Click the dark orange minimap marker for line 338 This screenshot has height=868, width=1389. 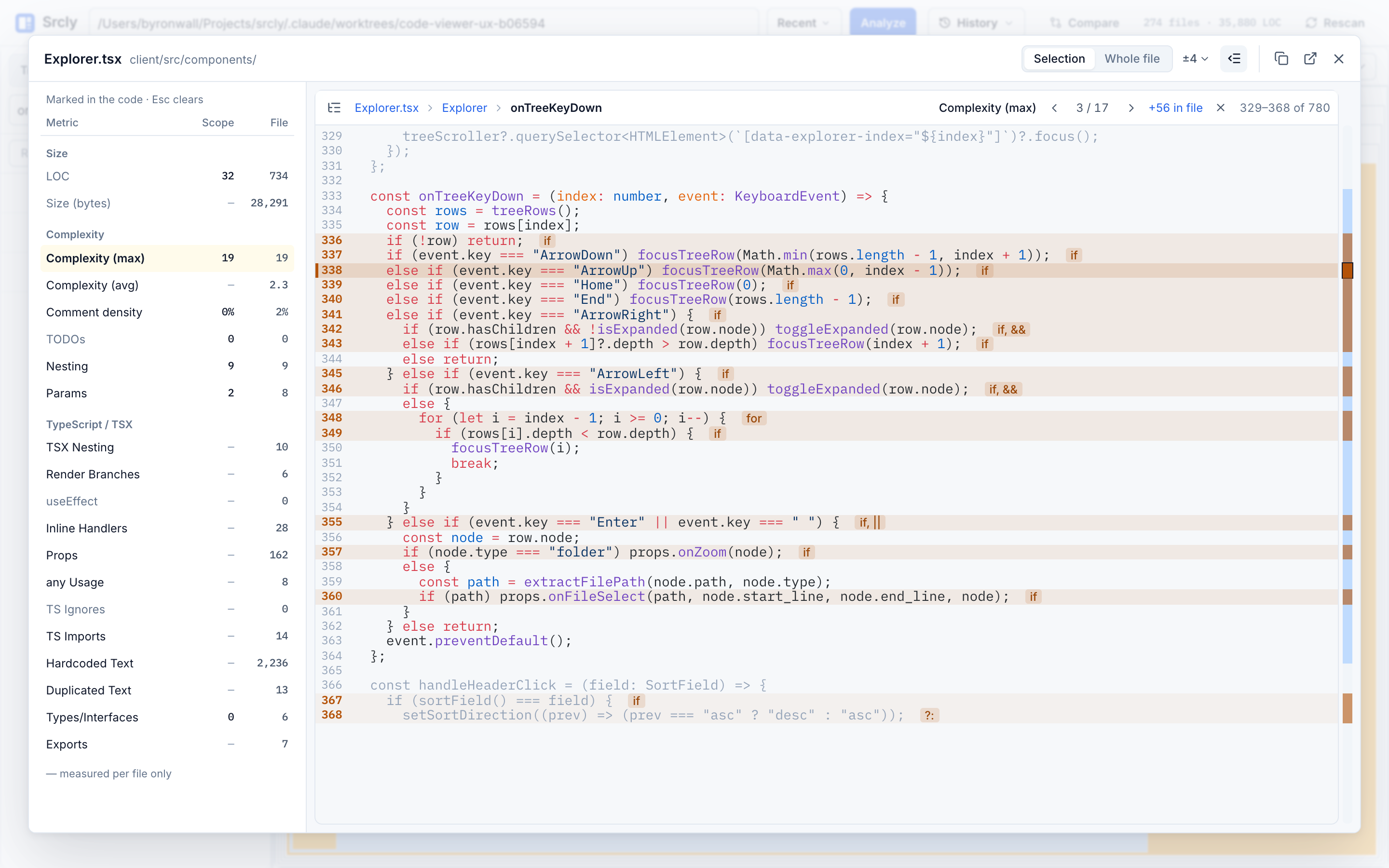tap(1347, 271)
